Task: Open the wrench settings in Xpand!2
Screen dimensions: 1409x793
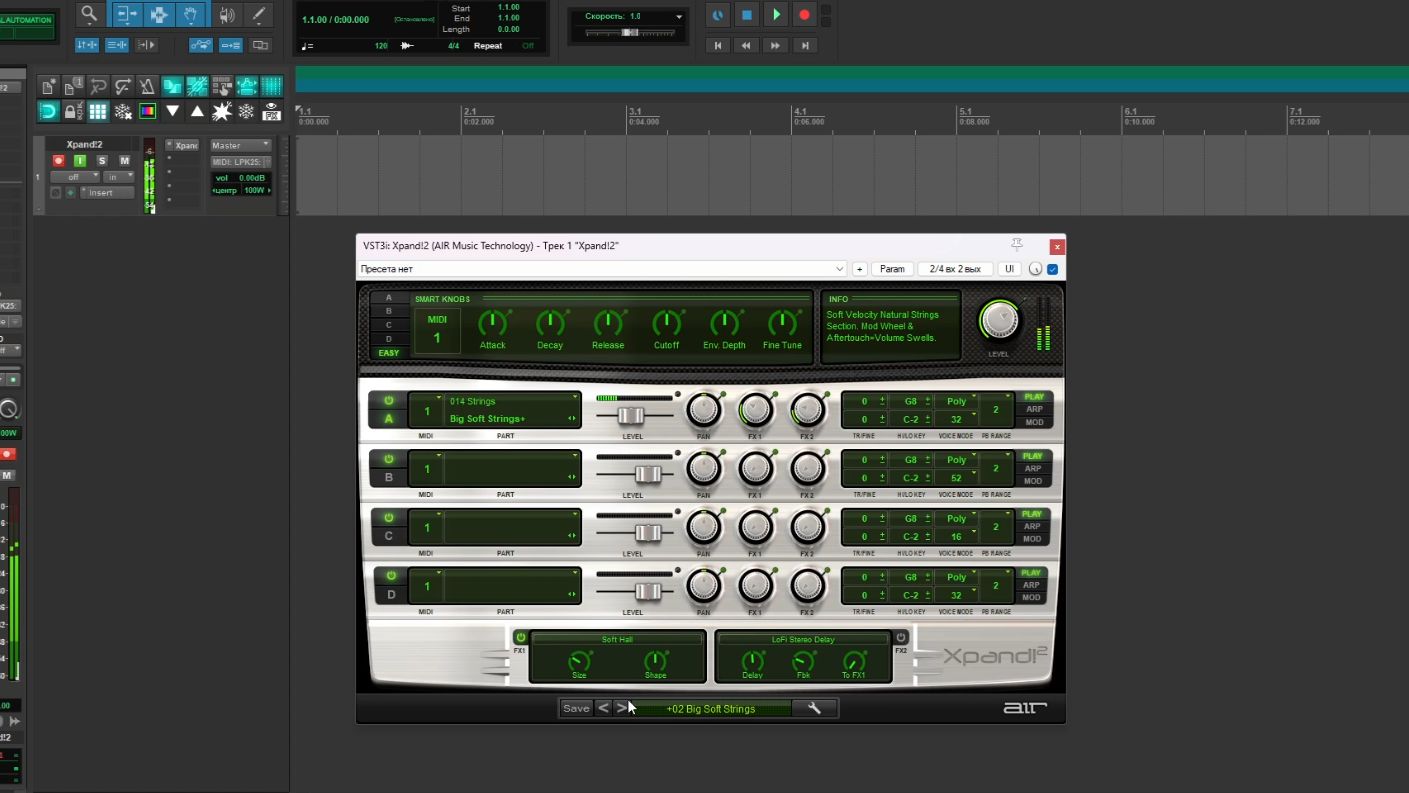Action: pyautogui.click(x=814, y=708)
